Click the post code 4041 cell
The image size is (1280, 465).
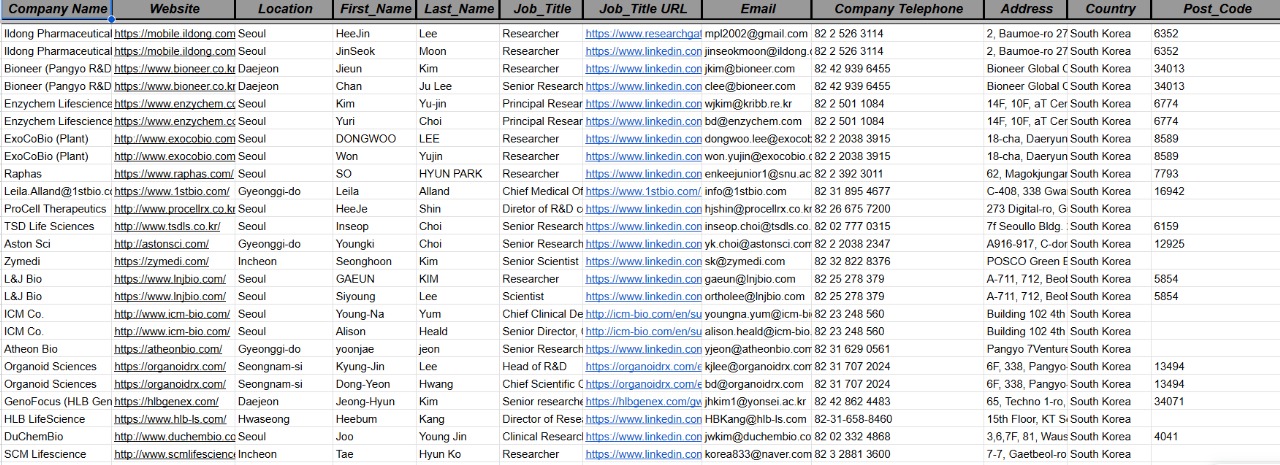[1216, 437]
